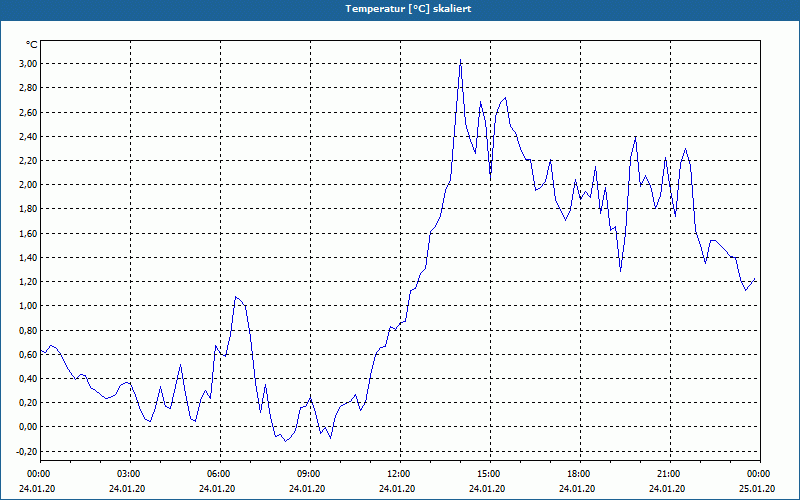This screenshot has height=500, width=800.
Task: Choose the 1,60 y-axis label
Action: coord(29,233)
